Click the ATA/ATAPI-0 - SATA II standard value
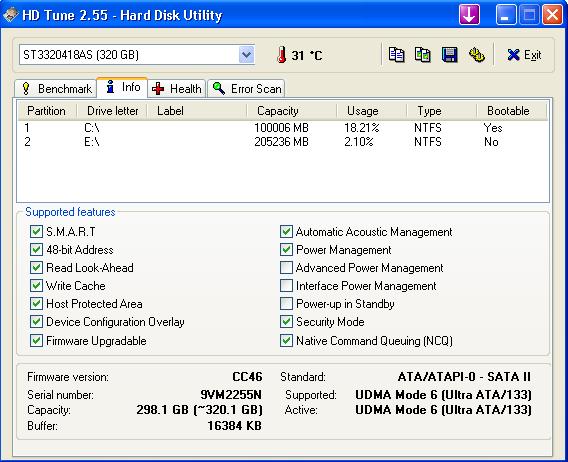Screen dimensions: 568x462 click(x=464, y=377)
